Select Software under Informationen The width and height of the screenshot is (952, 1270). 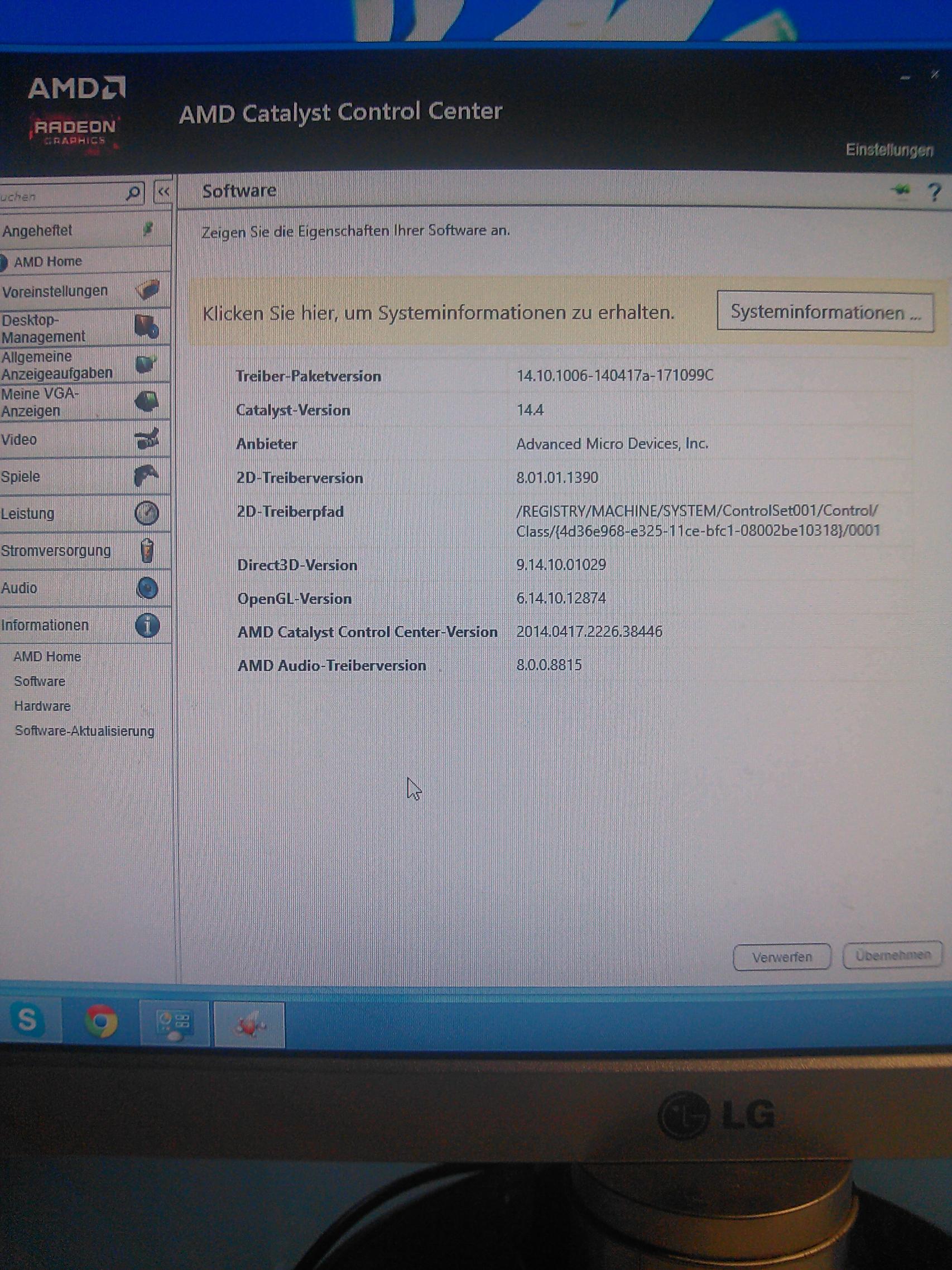(40, 681)
